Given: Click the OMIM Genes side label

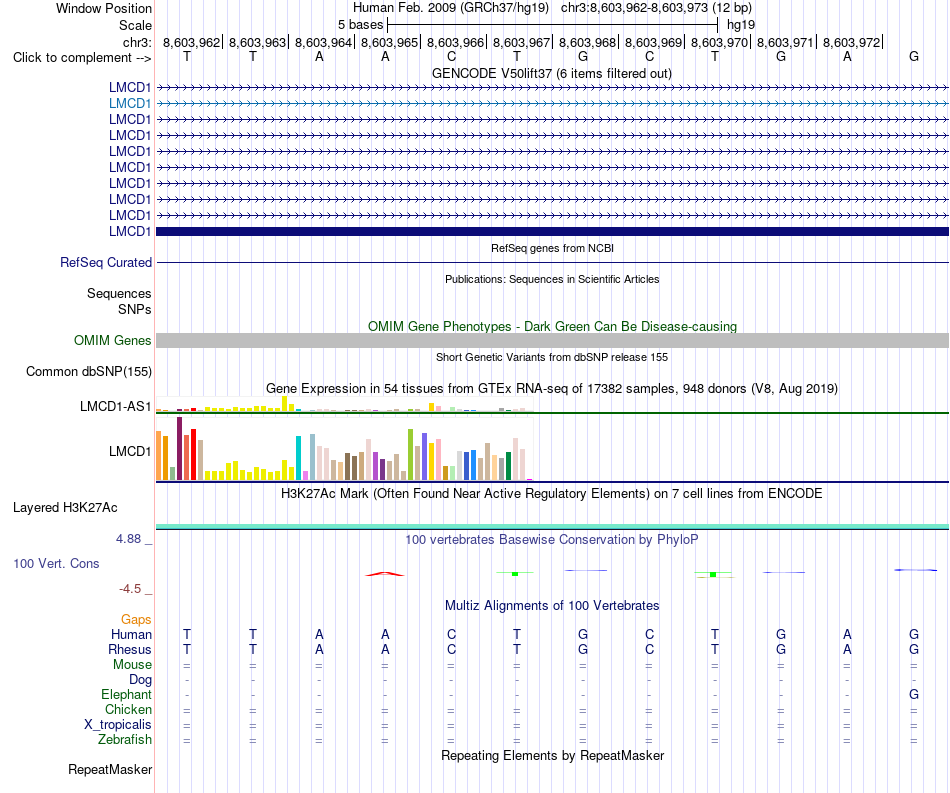Looking at the screenshot, I should pos(112,340).
